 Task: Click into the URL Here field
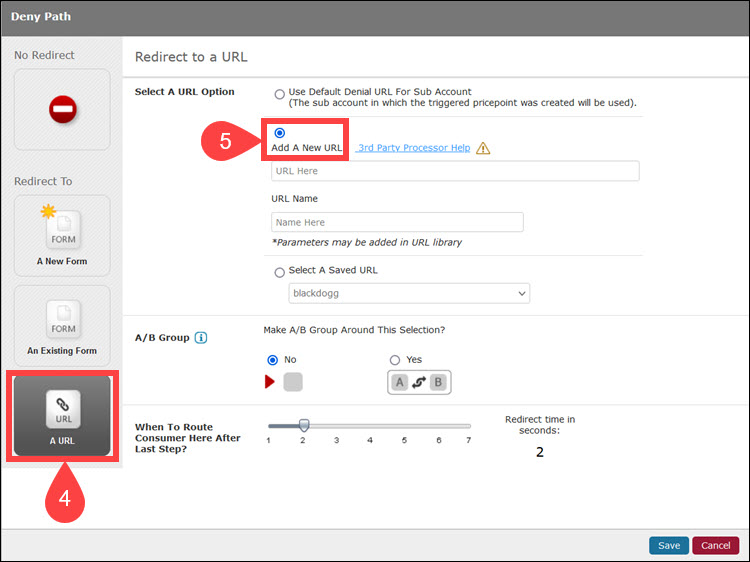point(455,171)
